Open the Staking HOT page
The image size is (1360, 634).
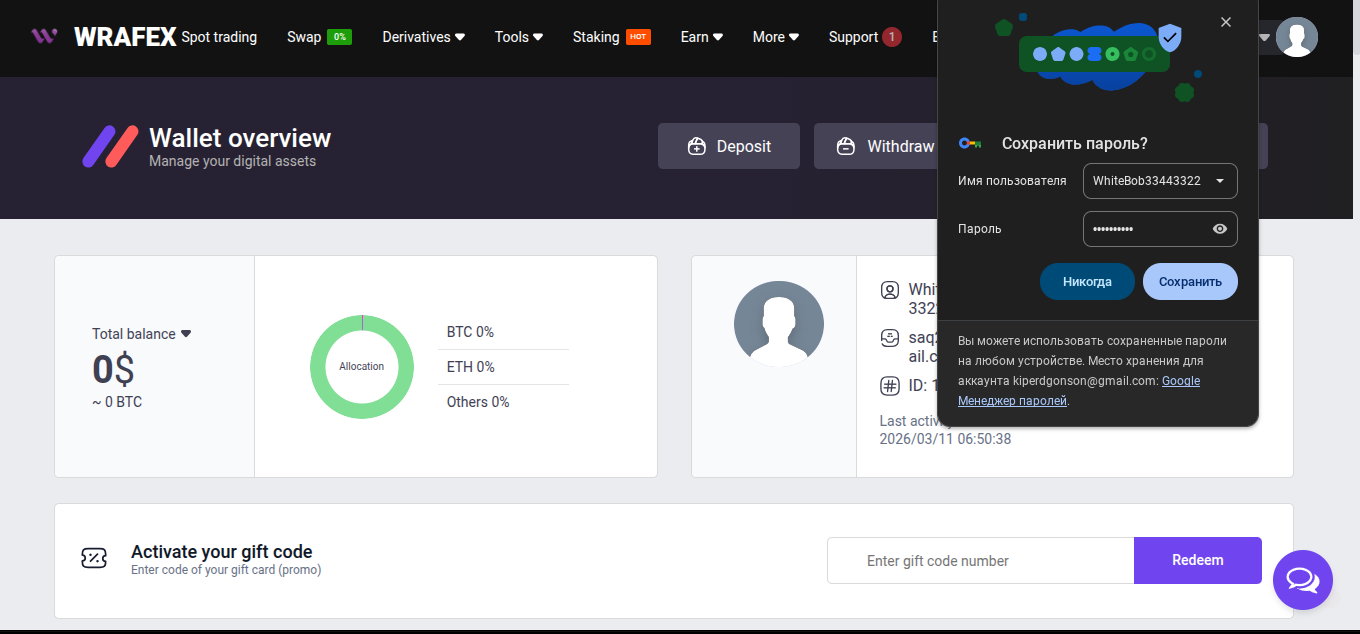pyautogui.click(x=611, y=37)
